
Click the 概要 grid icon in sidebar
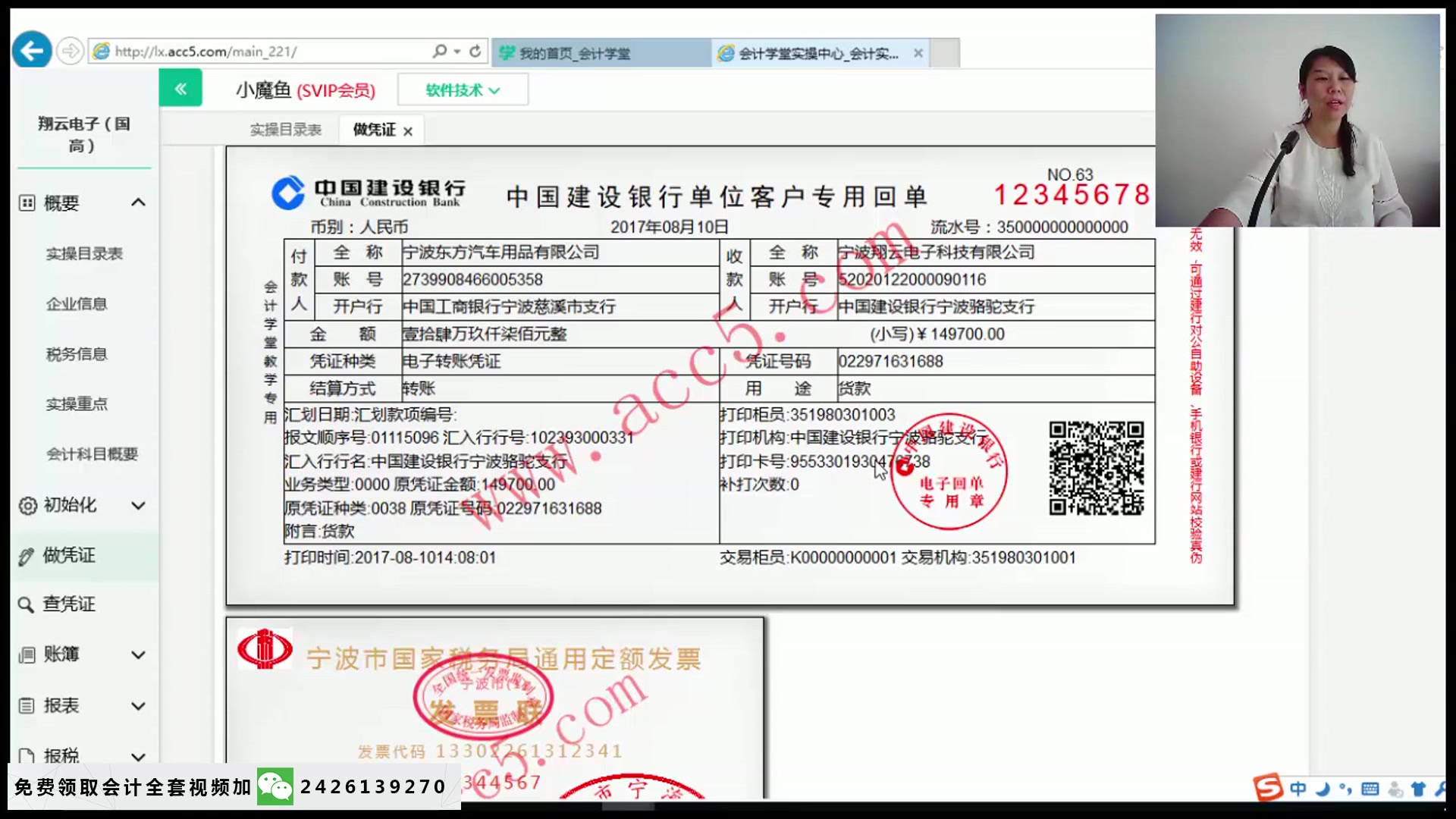pyautogui.click(x=27, y=202)
